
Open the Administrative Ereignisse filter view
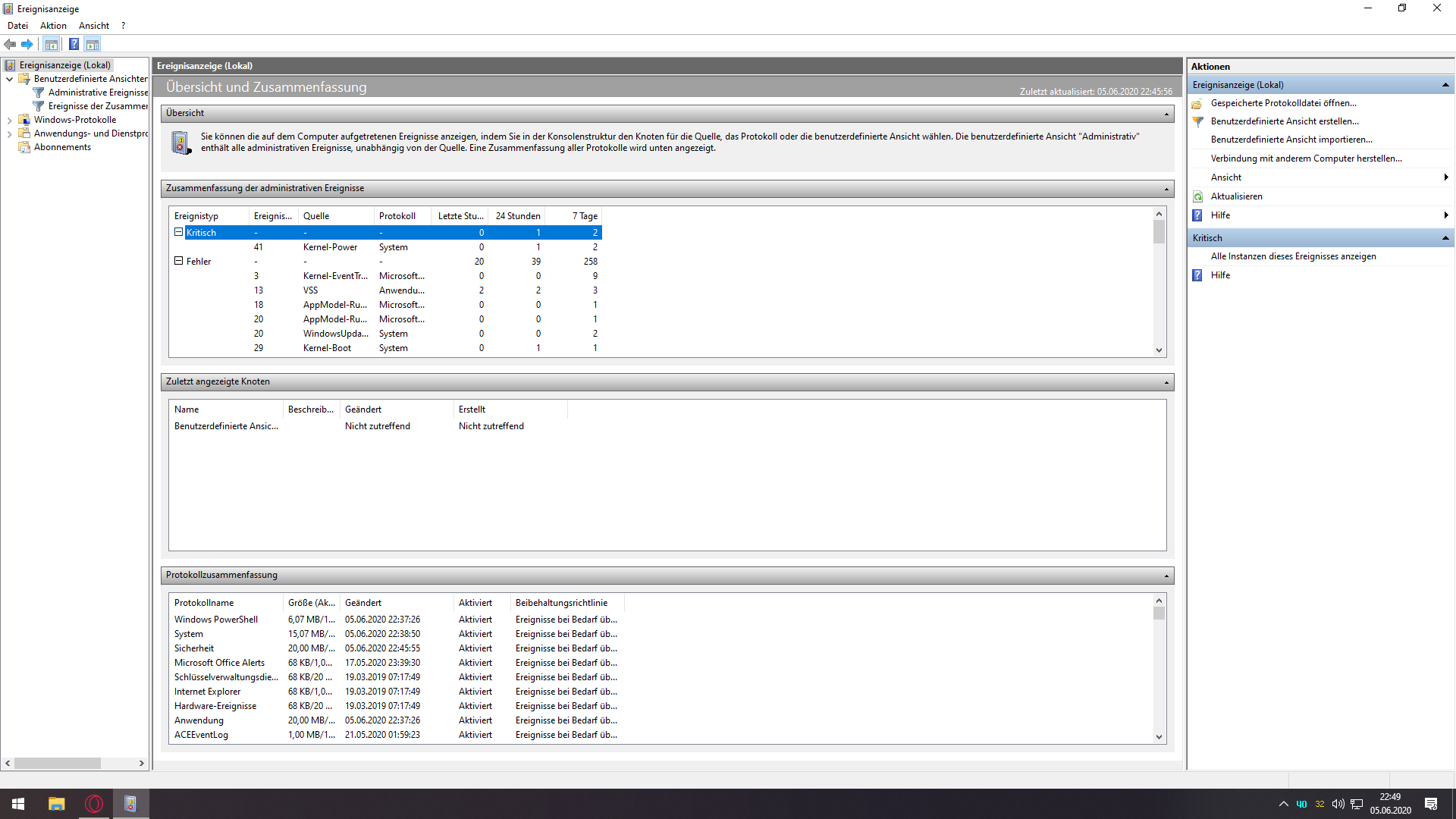(x=98, y=93)
